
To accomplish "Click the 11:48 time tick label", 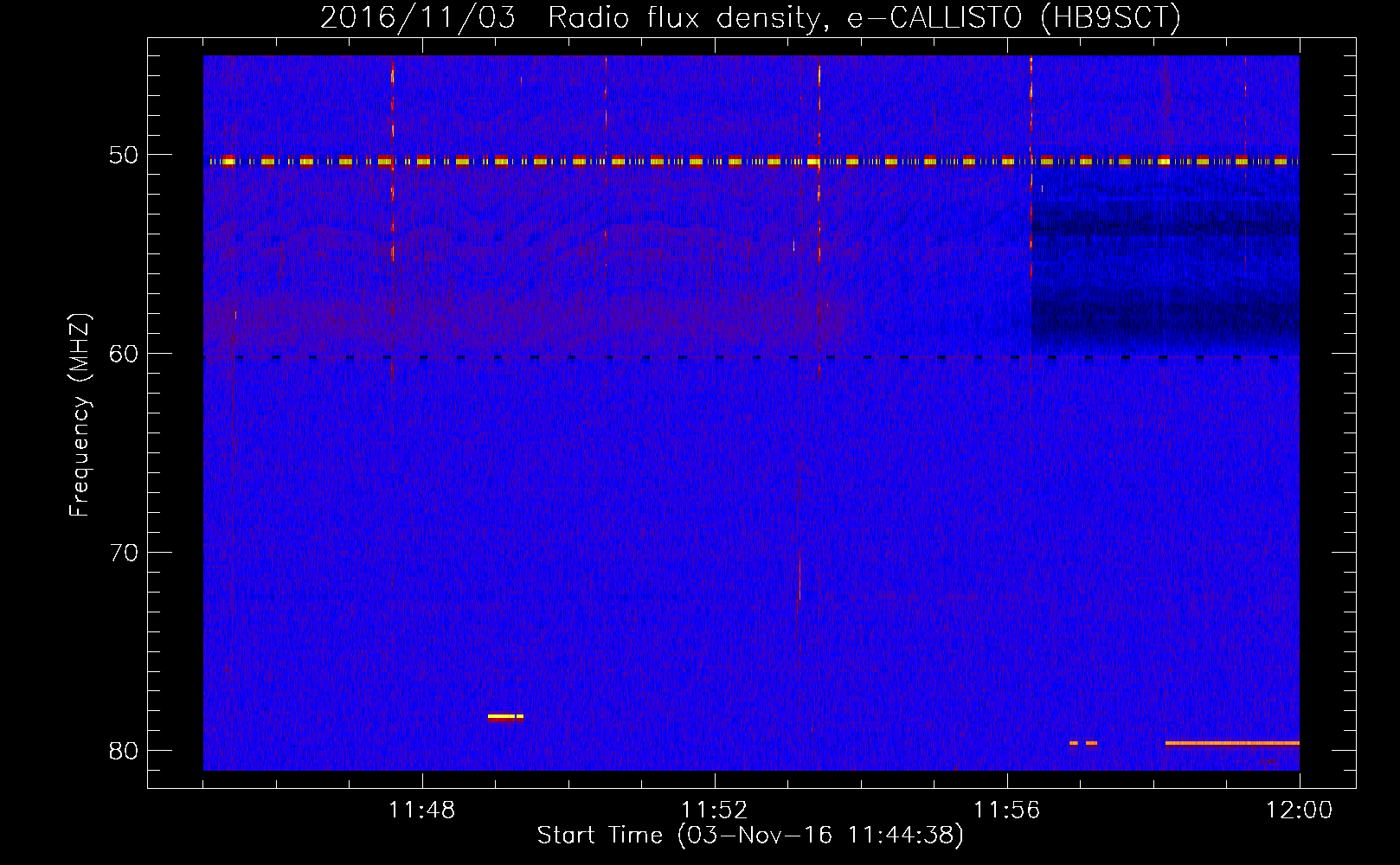I will tap(421, 811).
